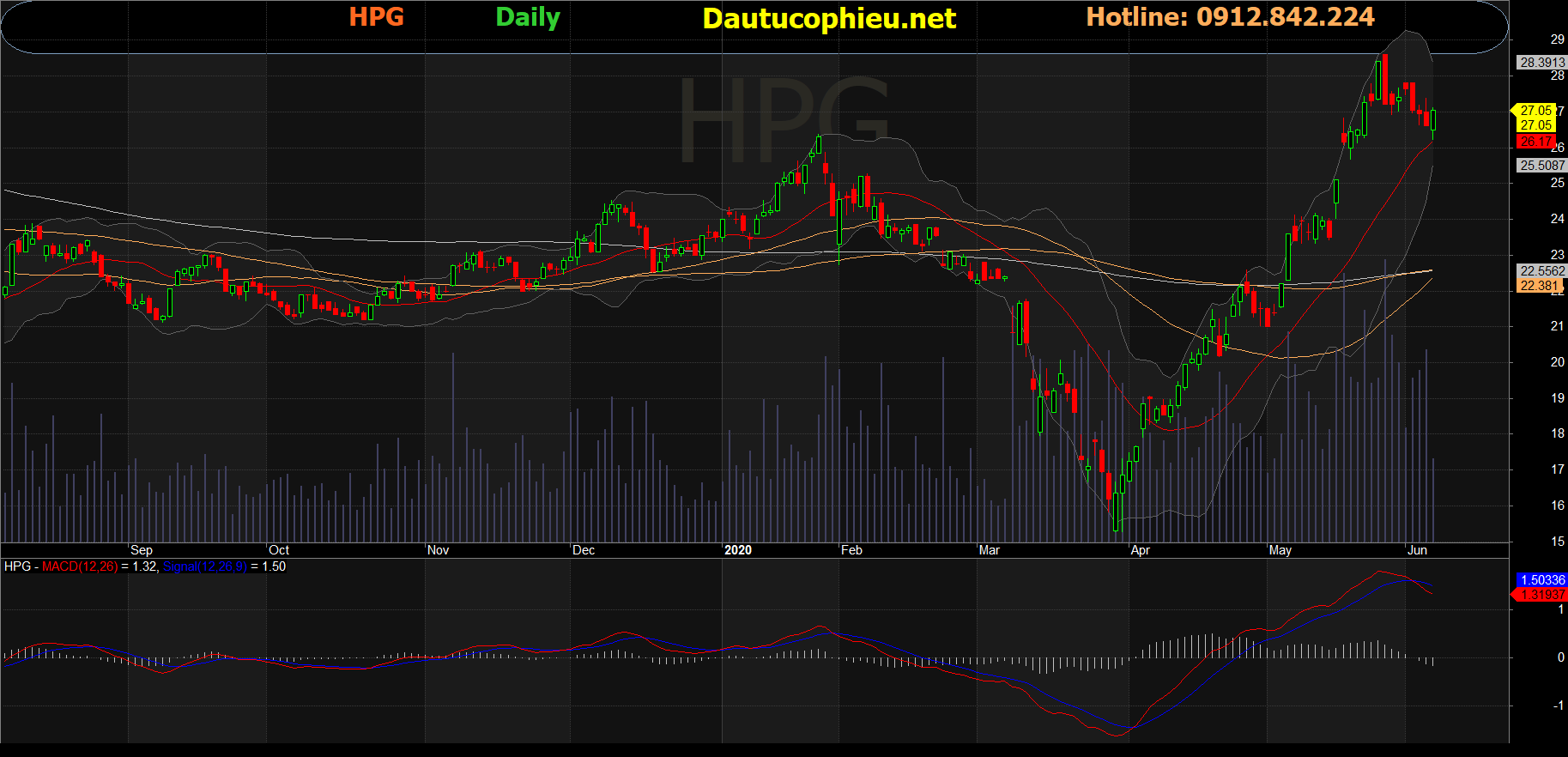
Task: Click the Apr label on the time axis
Action: pos(1140,550)
